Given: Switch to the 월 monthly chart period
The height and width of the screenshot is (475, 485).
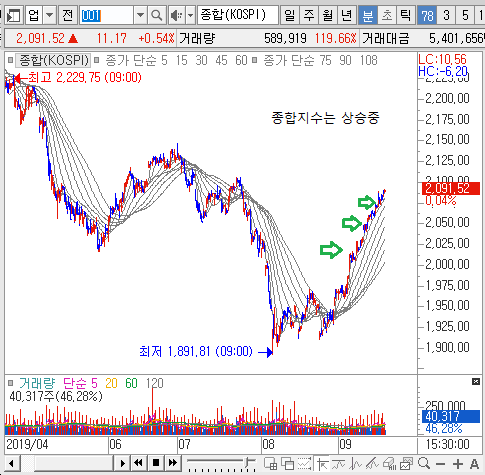Looking at the screenshot, I should click(328, 15).
